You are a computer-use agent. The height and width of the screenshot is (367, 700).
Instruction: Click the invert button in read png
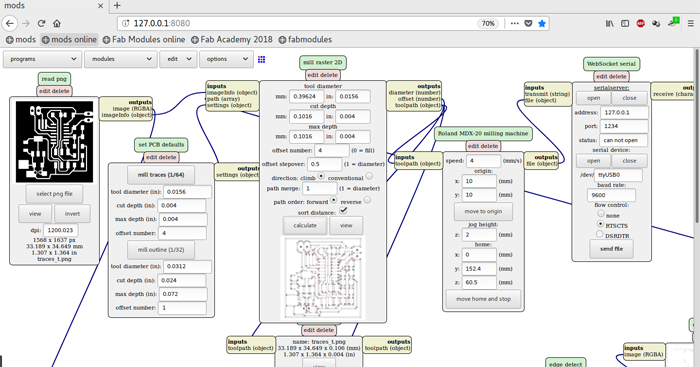pyautogui.click(x=72, y=213)
